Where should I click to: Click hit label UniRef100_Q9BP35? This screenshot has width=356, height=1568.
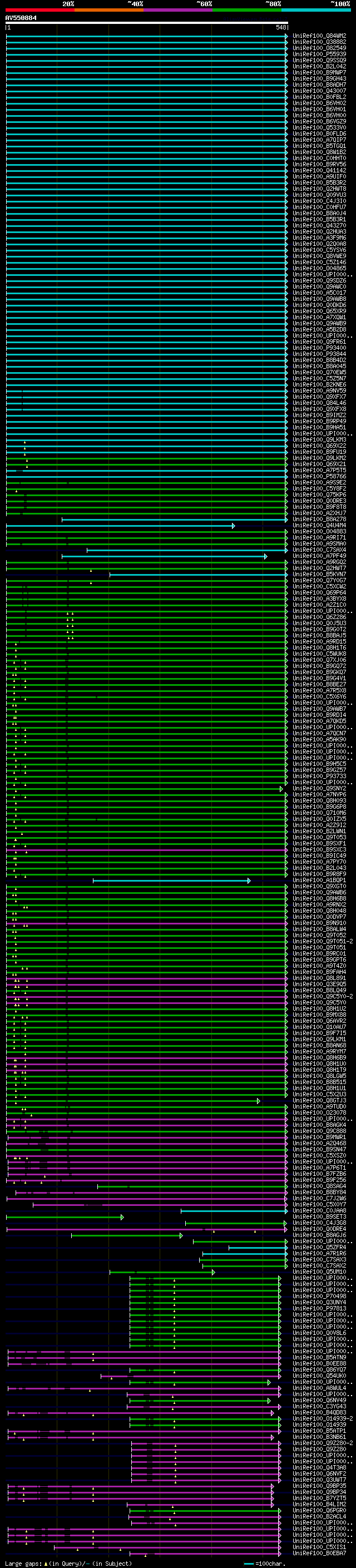point(319,1486)
